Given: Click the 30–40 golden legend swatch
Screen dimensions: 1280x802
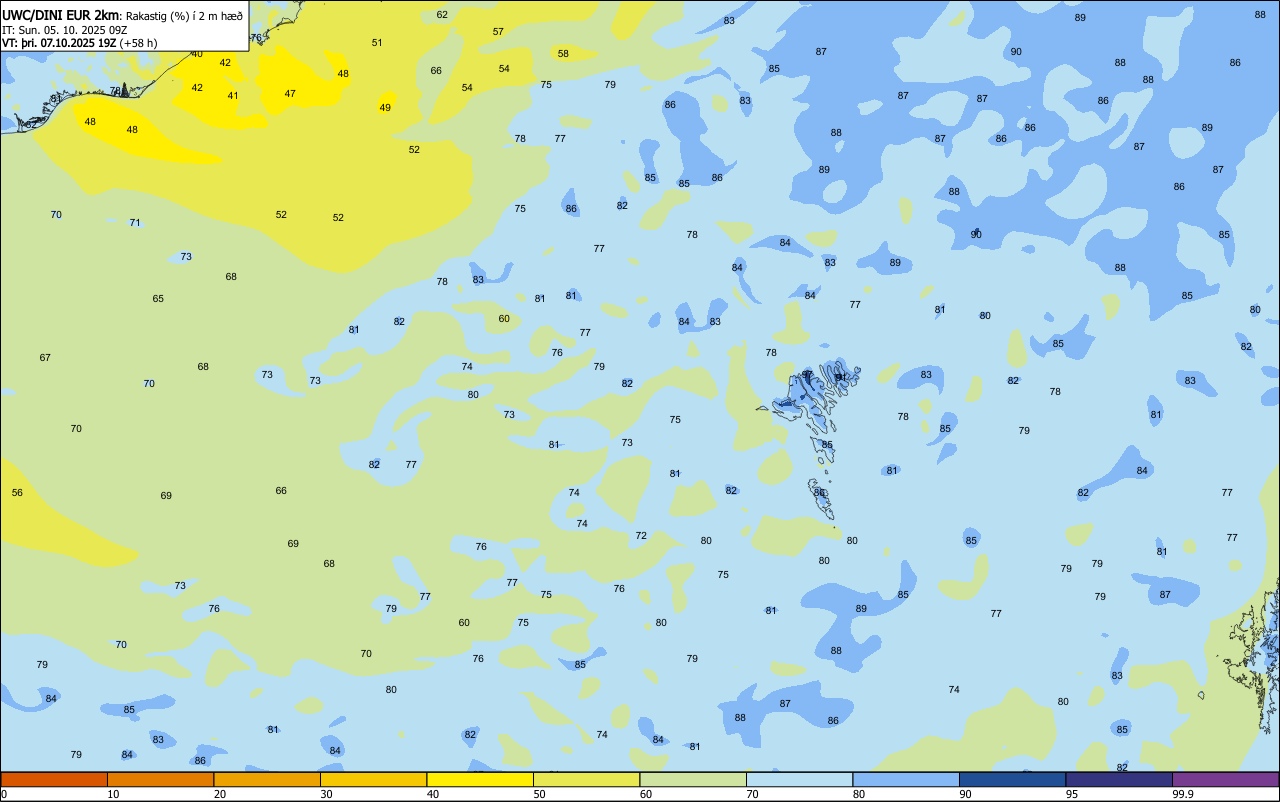Looking at the screenshot, I should [373, 779].
